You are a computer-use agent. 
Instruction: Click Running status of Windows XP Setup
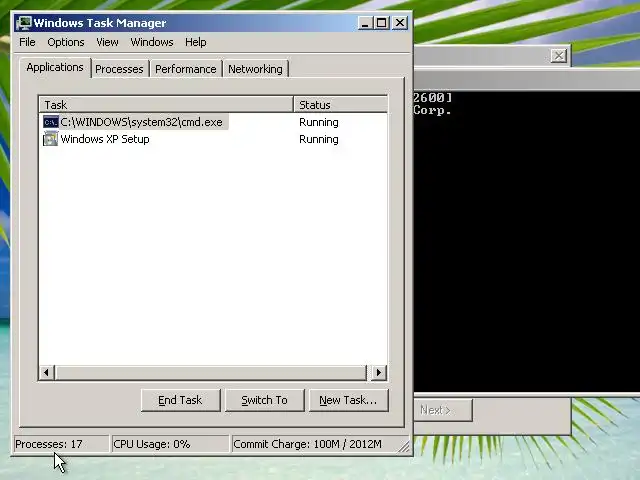(319, 140)
